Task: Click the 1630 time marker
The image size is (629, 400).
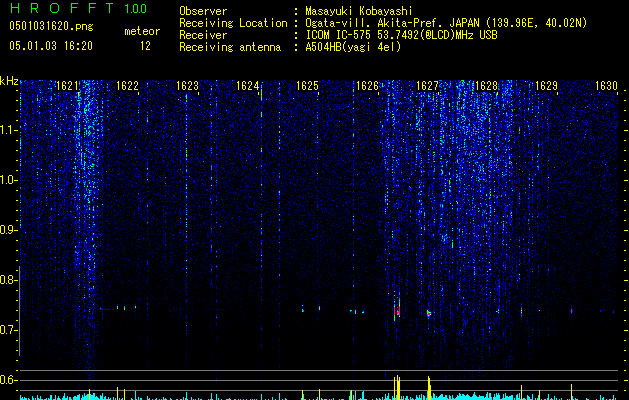Action: coord(607,86)
